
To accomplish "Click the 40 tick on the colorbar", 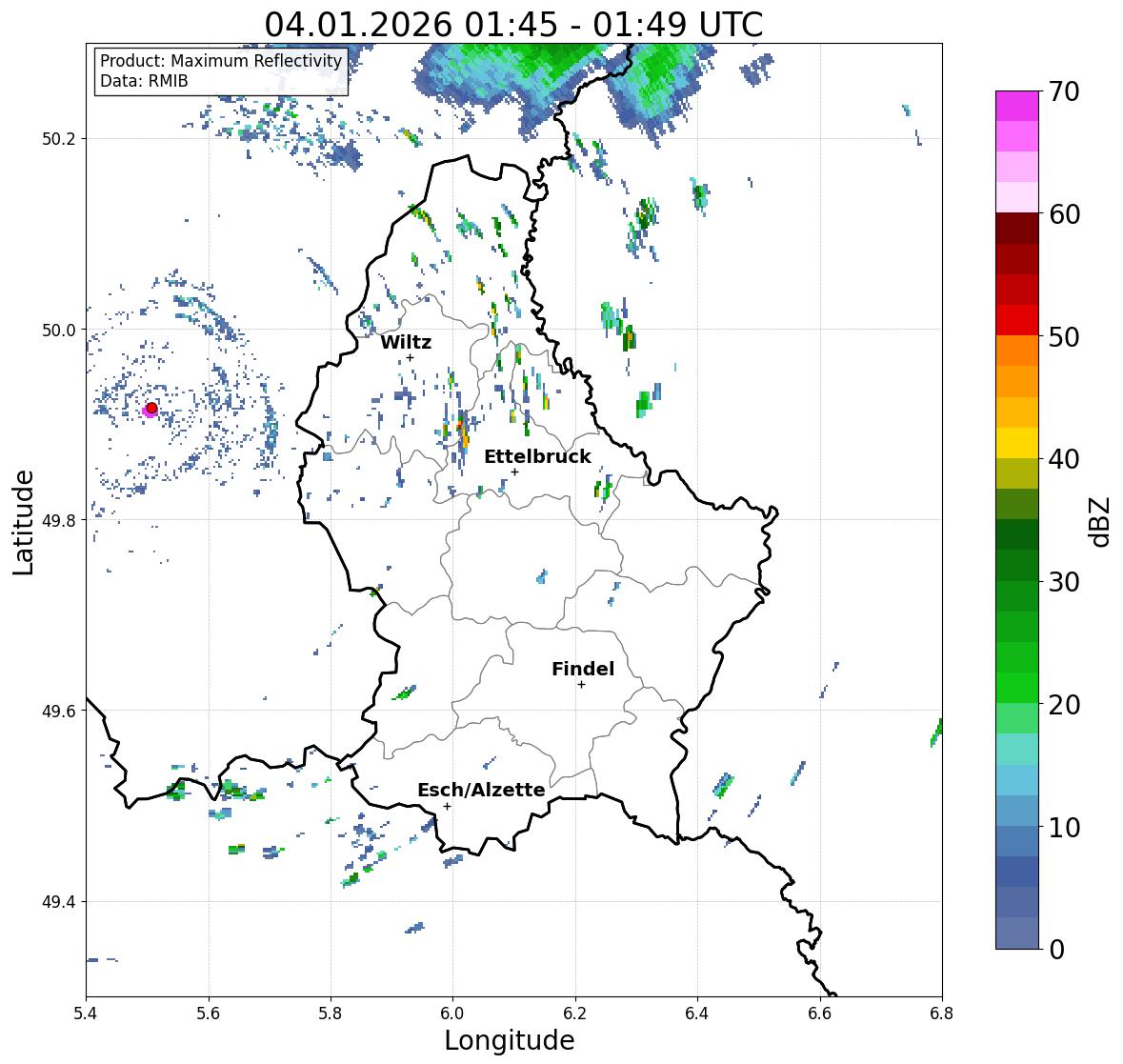I will pyautogui.click(x=1064, y=459).
